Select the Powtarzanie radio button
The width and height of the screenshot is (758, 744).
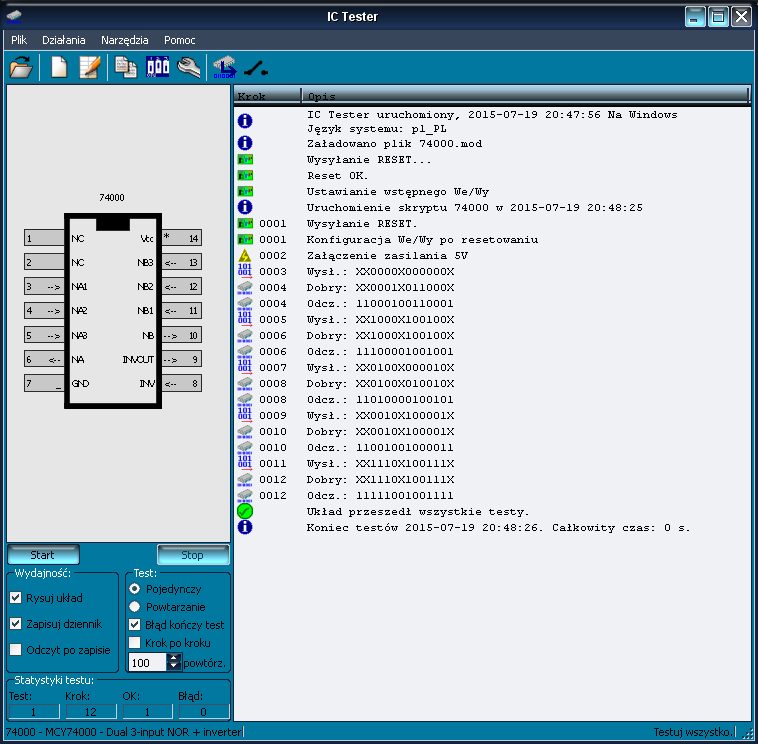tap(135, 607)
